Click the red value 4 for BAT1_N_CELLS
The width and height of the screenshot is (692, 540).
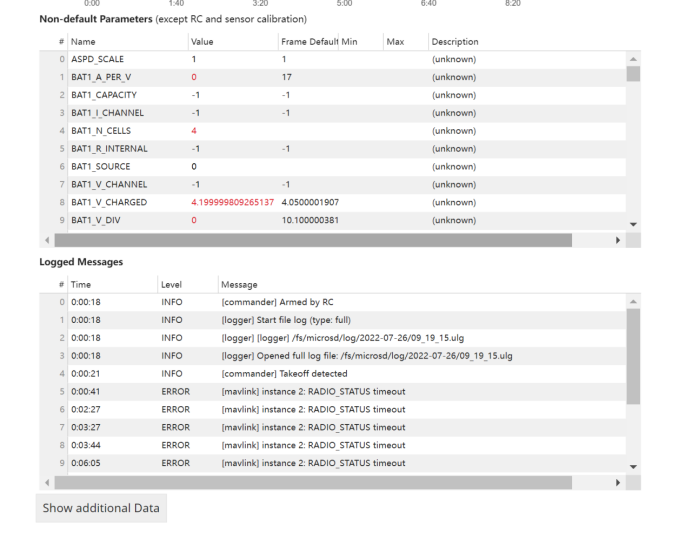click(x=194, y=131)
